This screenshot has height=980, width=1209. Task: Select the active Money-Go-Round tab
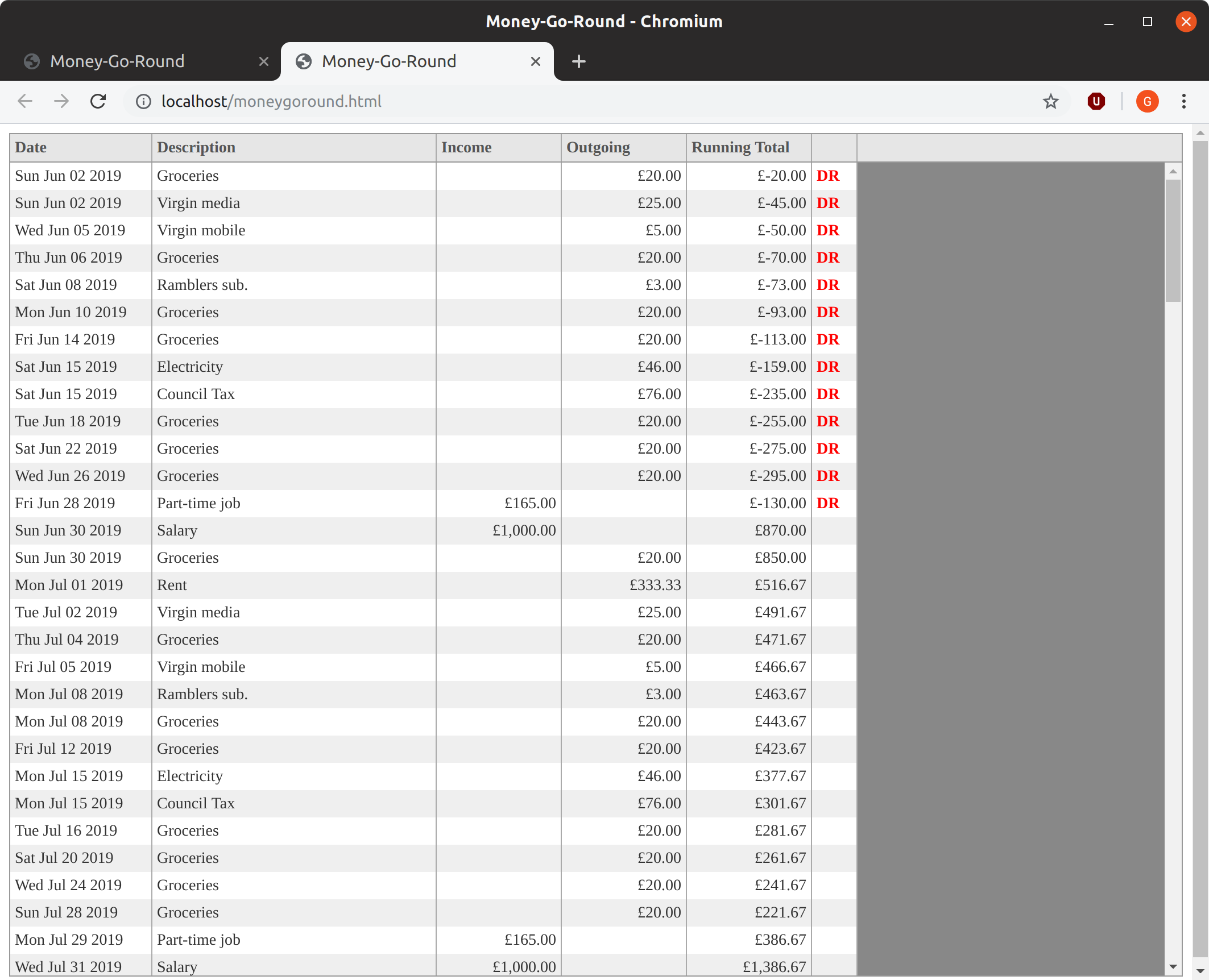(x=389, y=61)
